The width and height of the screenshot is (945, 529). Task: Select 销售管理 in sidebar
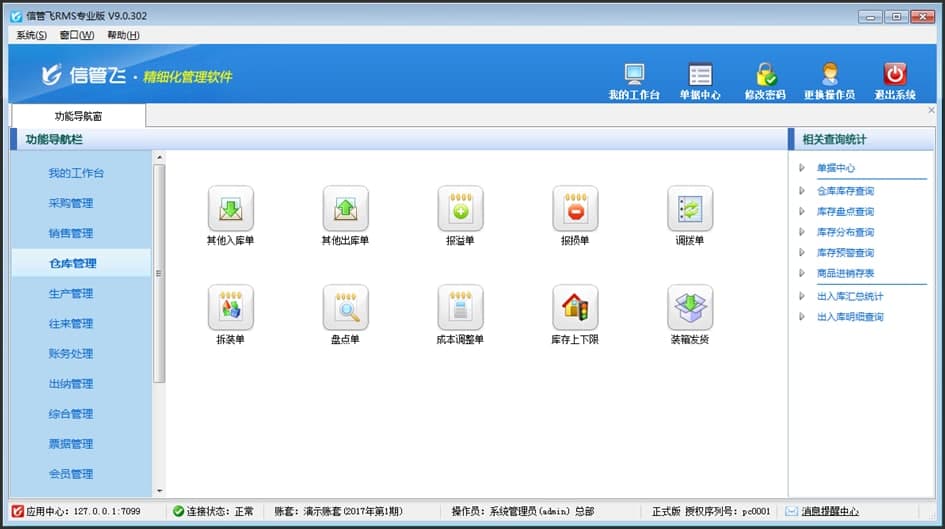71,233
